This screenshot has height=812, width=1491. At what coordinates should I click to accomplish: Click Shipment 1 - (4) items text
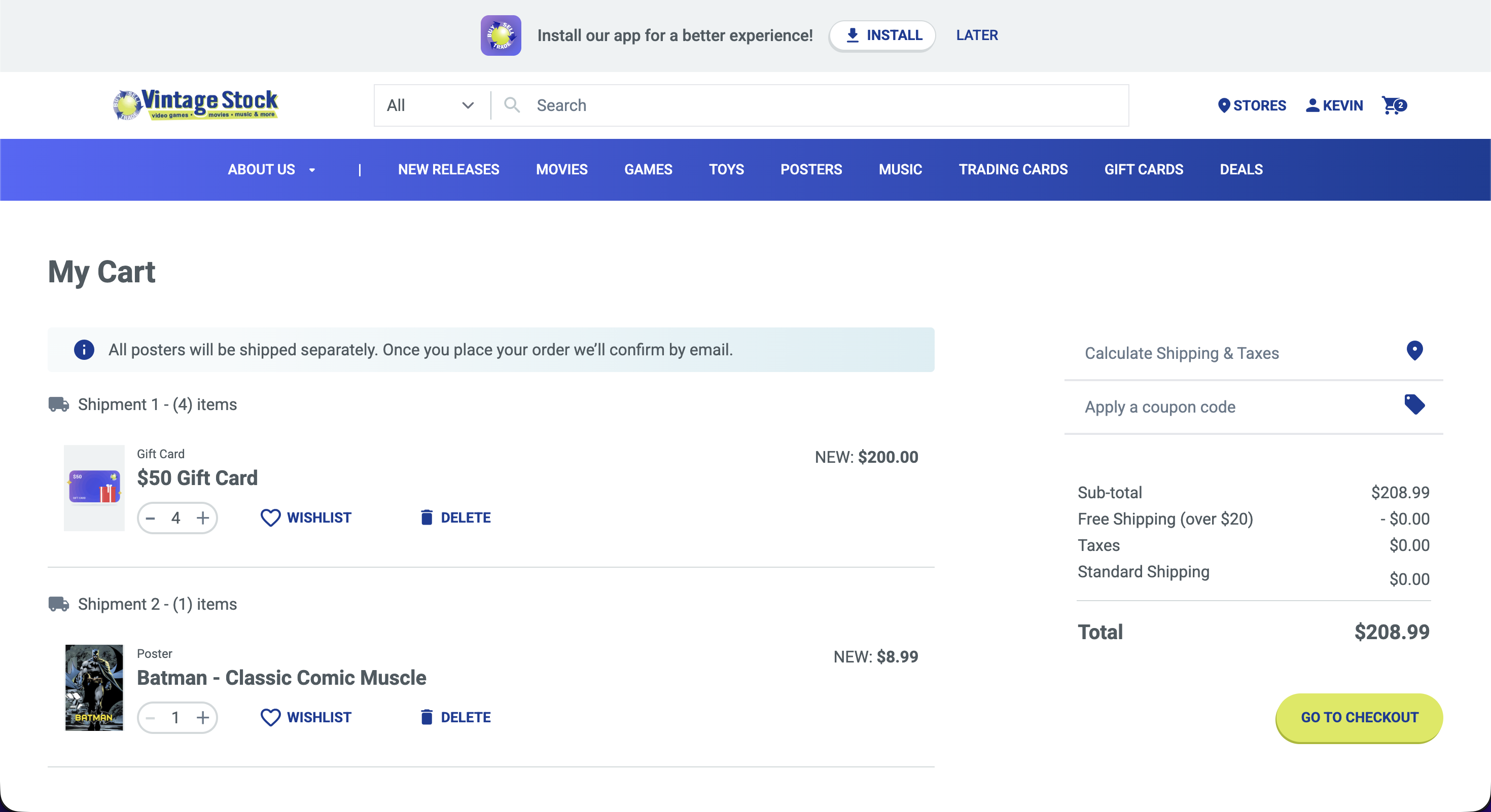(157, 404)
